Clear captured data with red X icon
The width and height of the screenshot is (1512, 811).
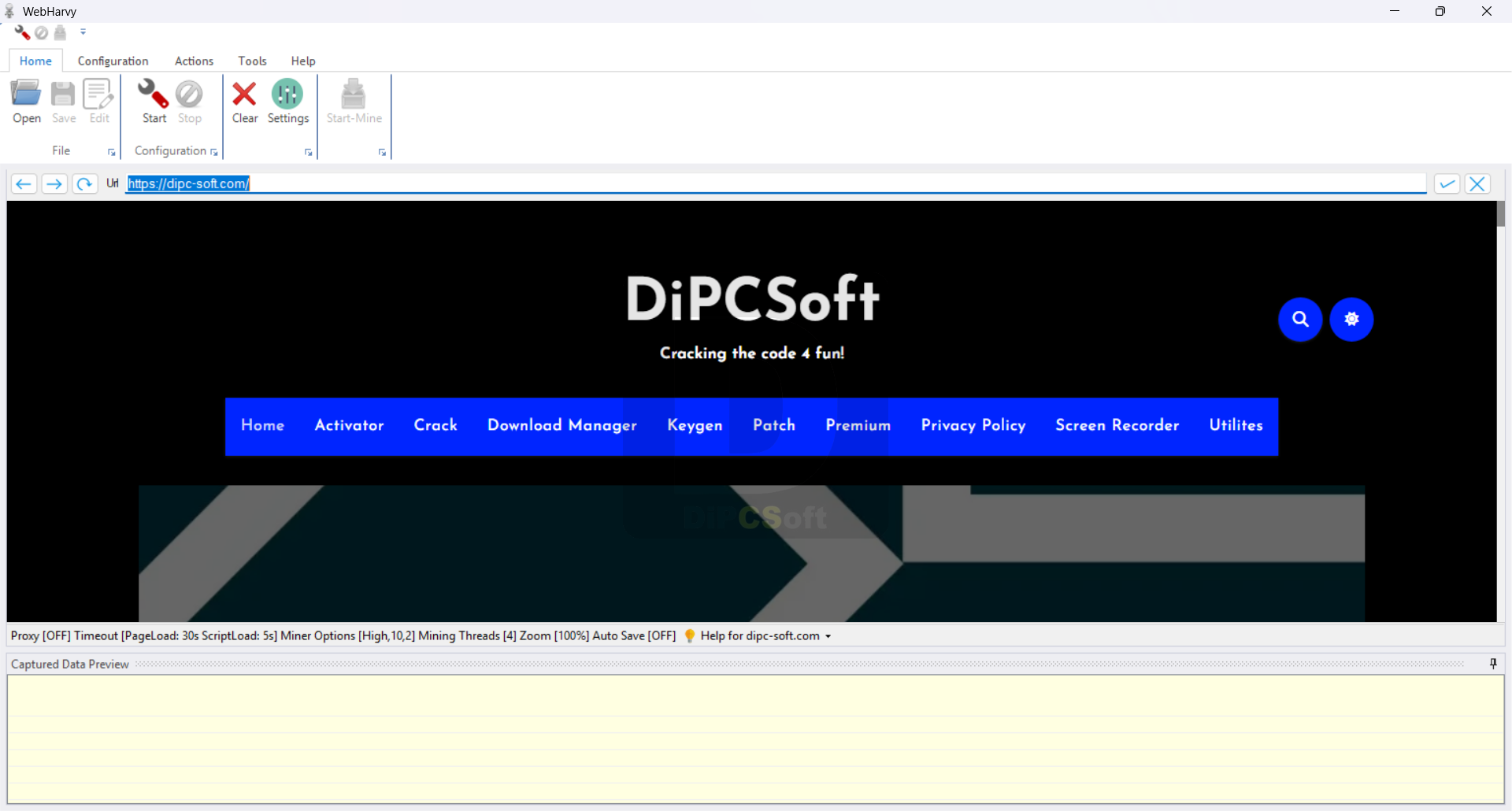tap(245, 102)
